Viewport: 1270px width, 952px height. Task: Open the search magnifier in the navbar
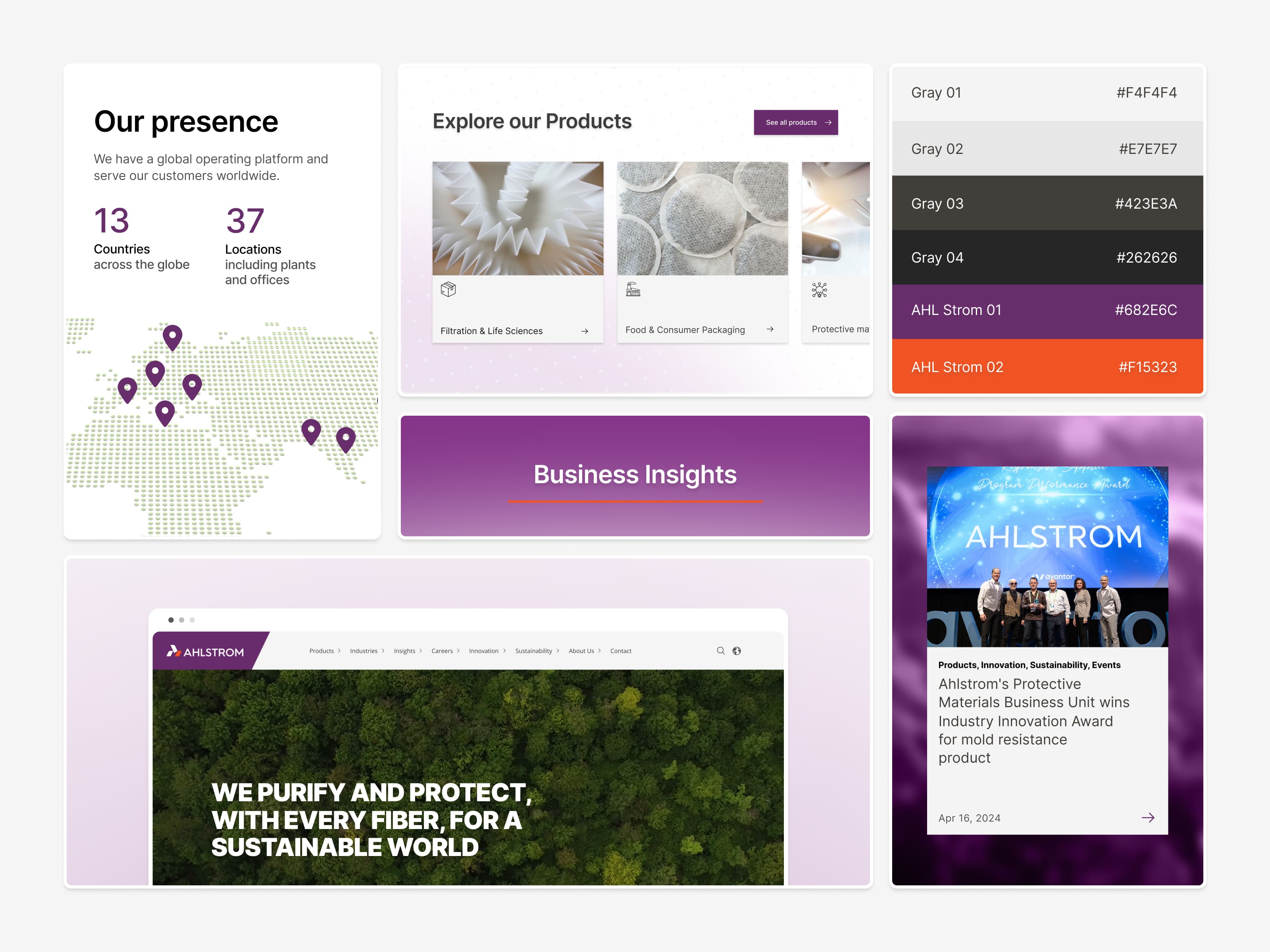(x=721, y=651)
